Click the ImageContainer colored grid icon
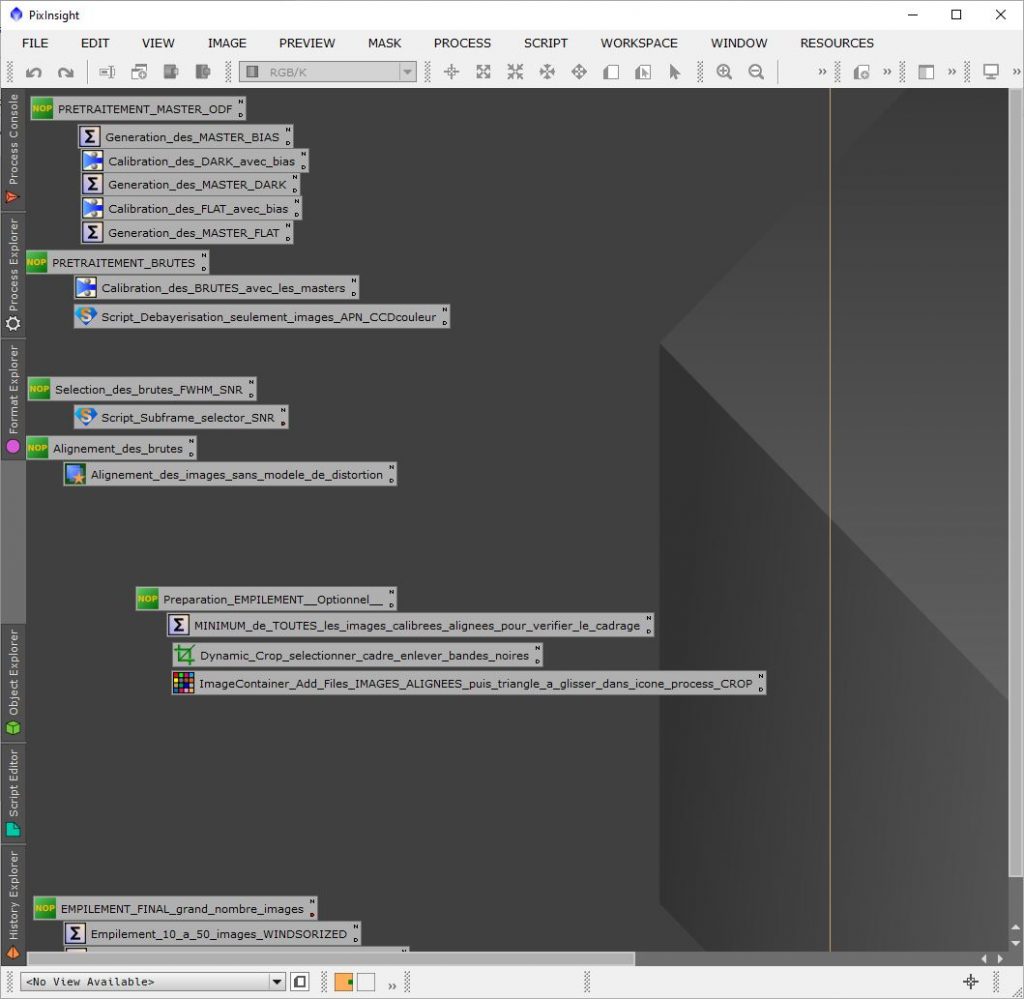Screen dimensions: 1024x999 coord(184,683)
